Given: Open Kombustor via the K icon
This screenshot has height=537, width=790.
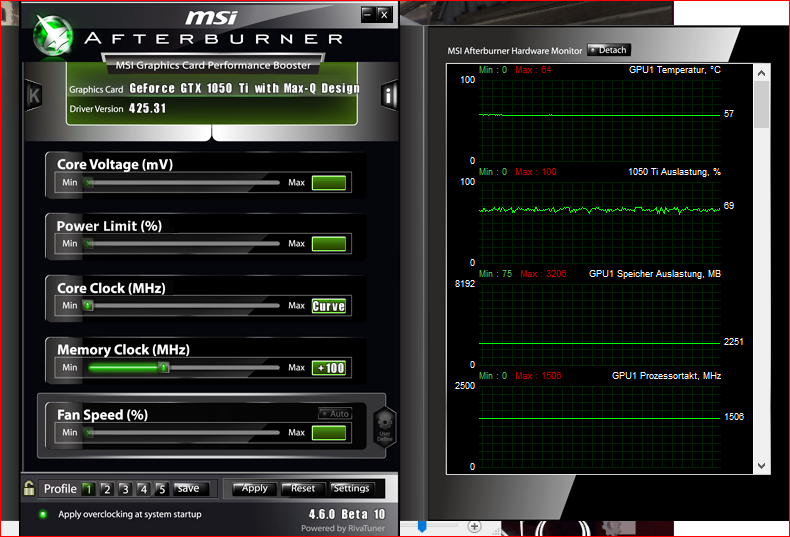Looking at the screenshot, I should point(33,95).
